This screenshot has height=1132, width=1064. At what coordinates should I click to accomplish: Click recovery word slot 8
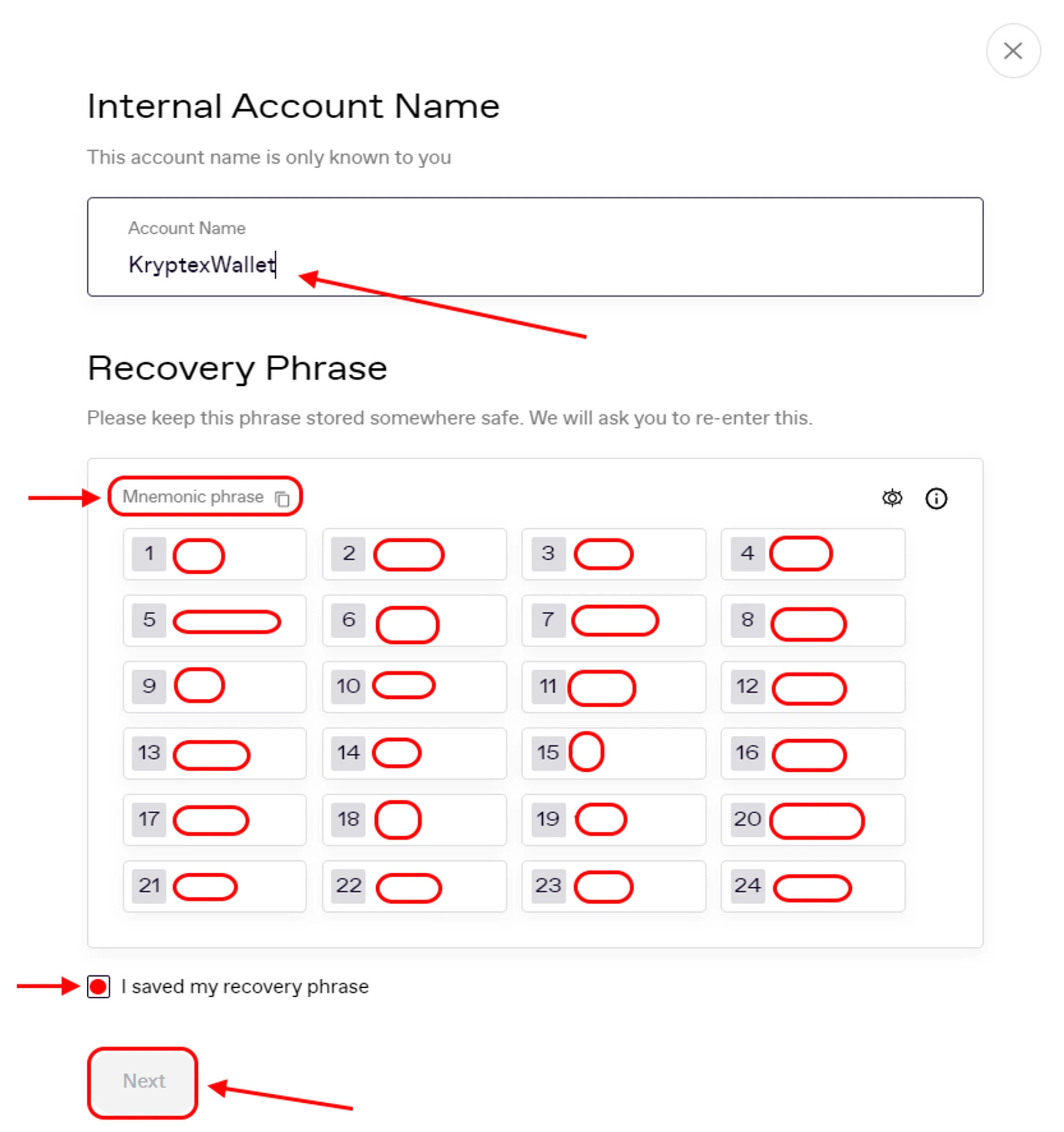pos(812,621)
